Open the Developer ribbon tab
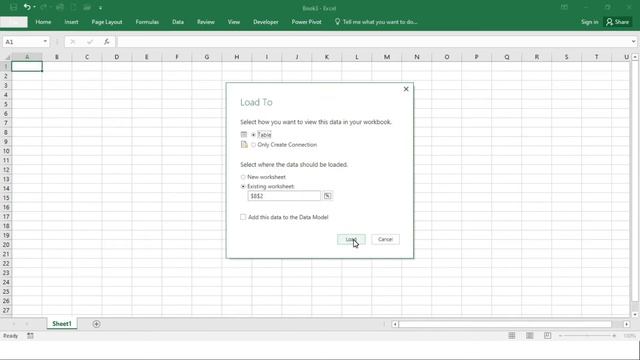The width and height of the screenshot is (640, 360). coord(266,22)
